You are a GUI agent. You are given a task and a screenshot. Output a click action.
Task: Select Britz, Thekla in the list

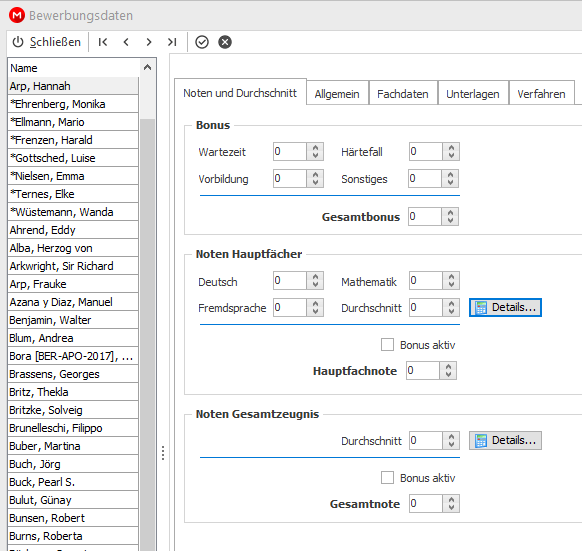(x=73, y=392)
